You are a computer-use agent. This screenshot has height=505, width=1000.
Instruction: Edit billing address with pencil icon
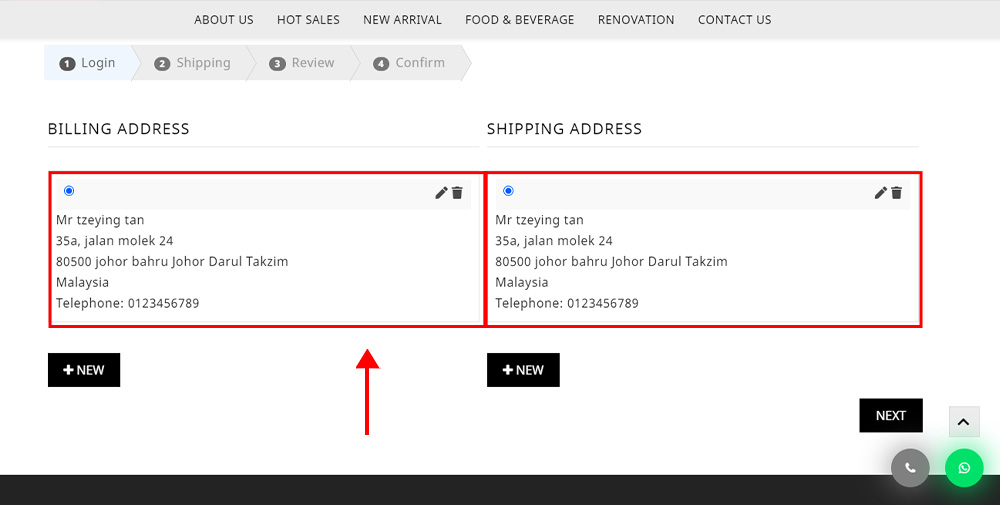(x=441, y=193)
